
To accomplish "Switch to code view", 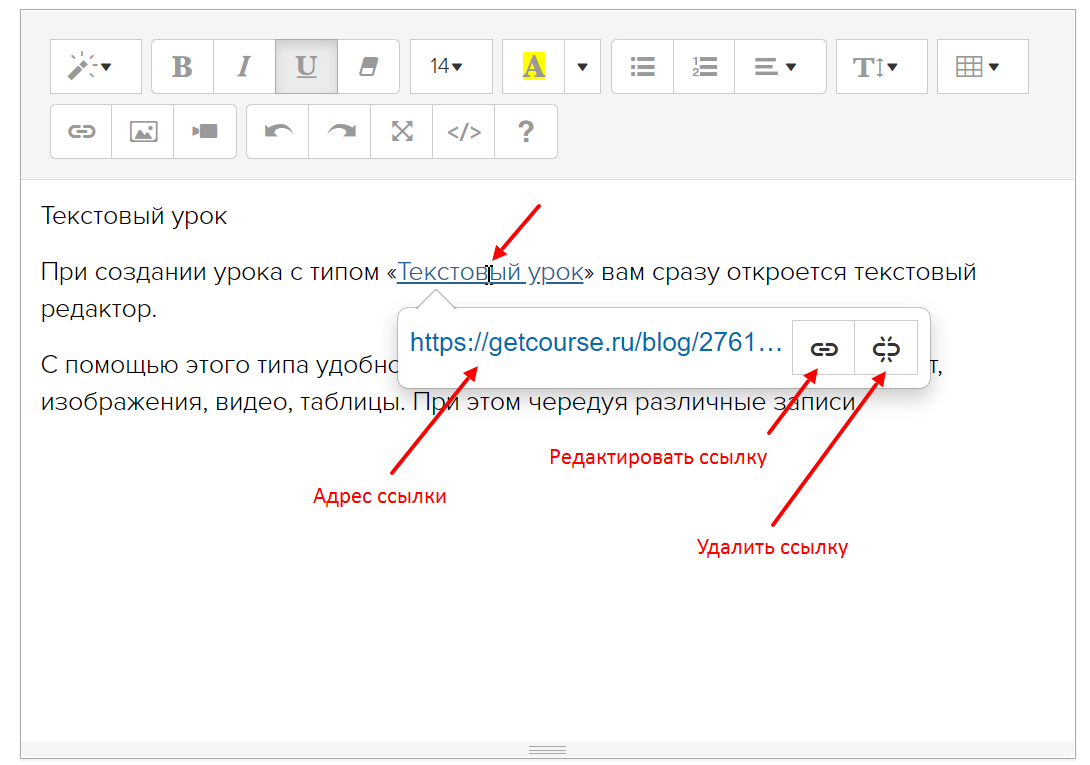I will coord(464,132).
